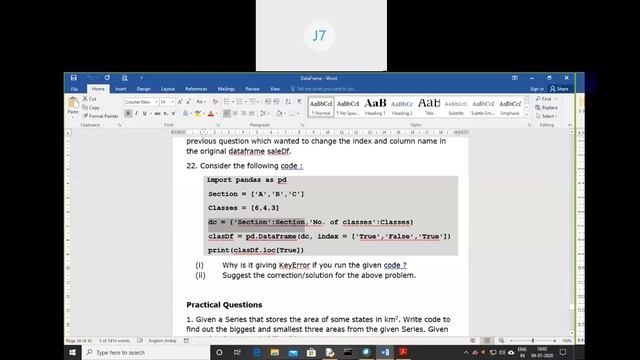
Task: Open Microsoft Edge from the taskbar
Action: tap(257, 352)
